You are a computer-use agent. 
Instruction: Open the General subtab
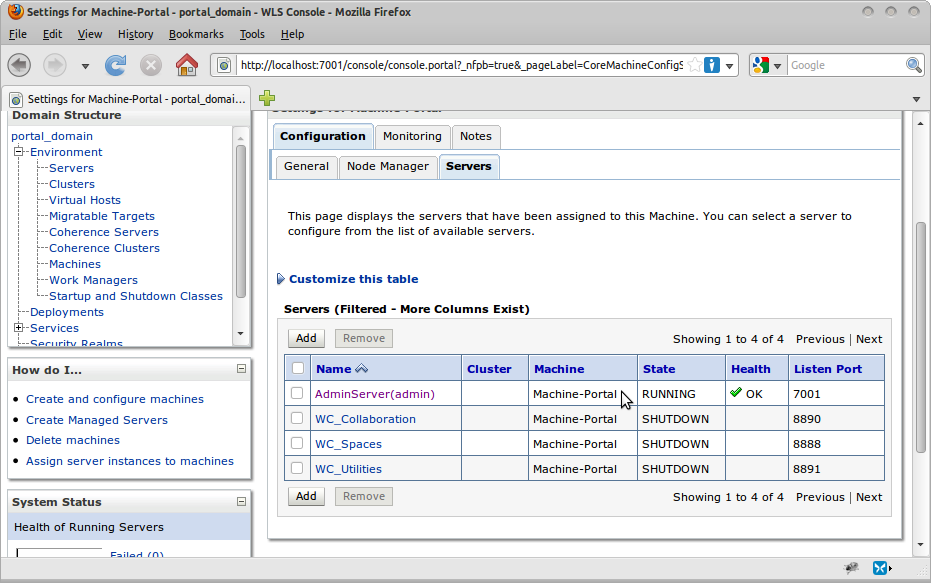306,166
